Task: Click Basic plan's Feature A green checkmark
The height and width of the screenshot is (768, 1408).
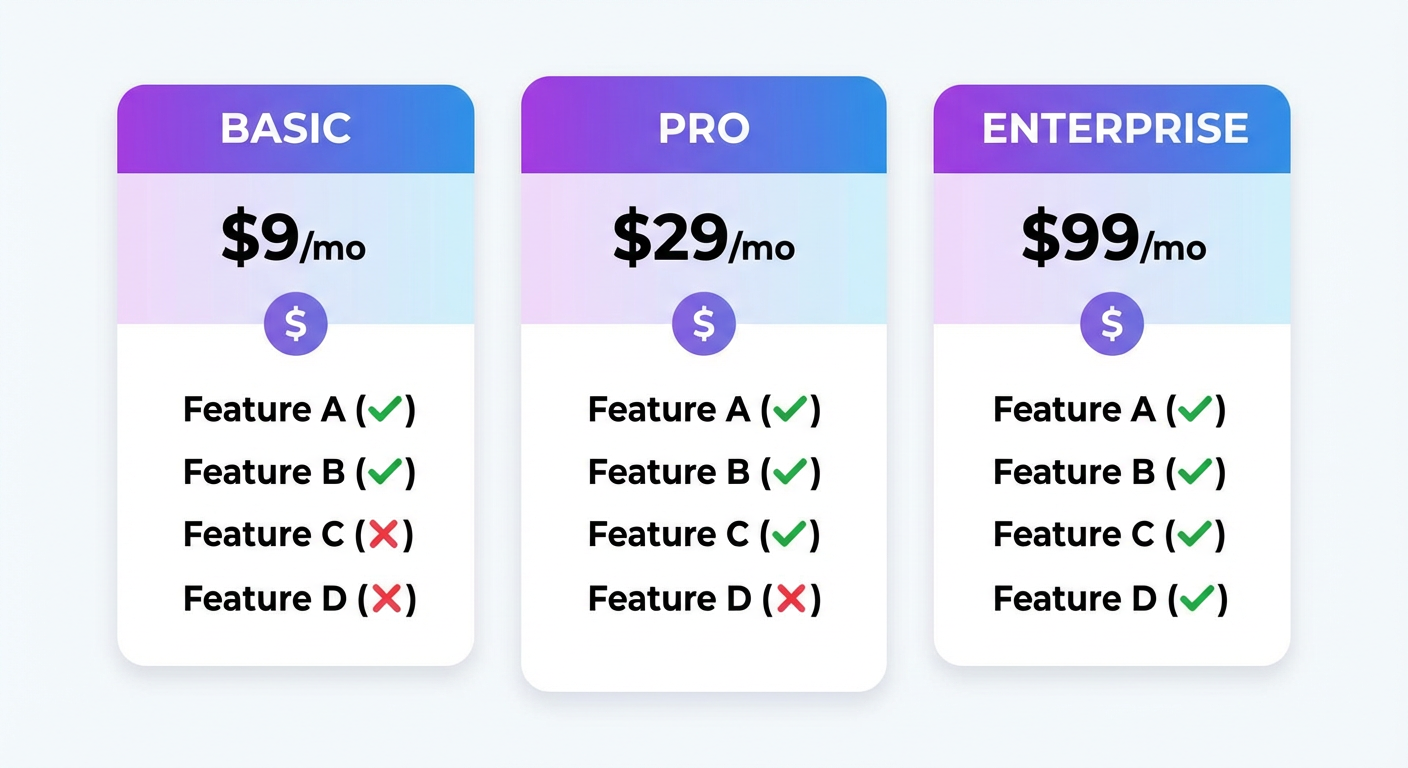Action: point(386,409)
